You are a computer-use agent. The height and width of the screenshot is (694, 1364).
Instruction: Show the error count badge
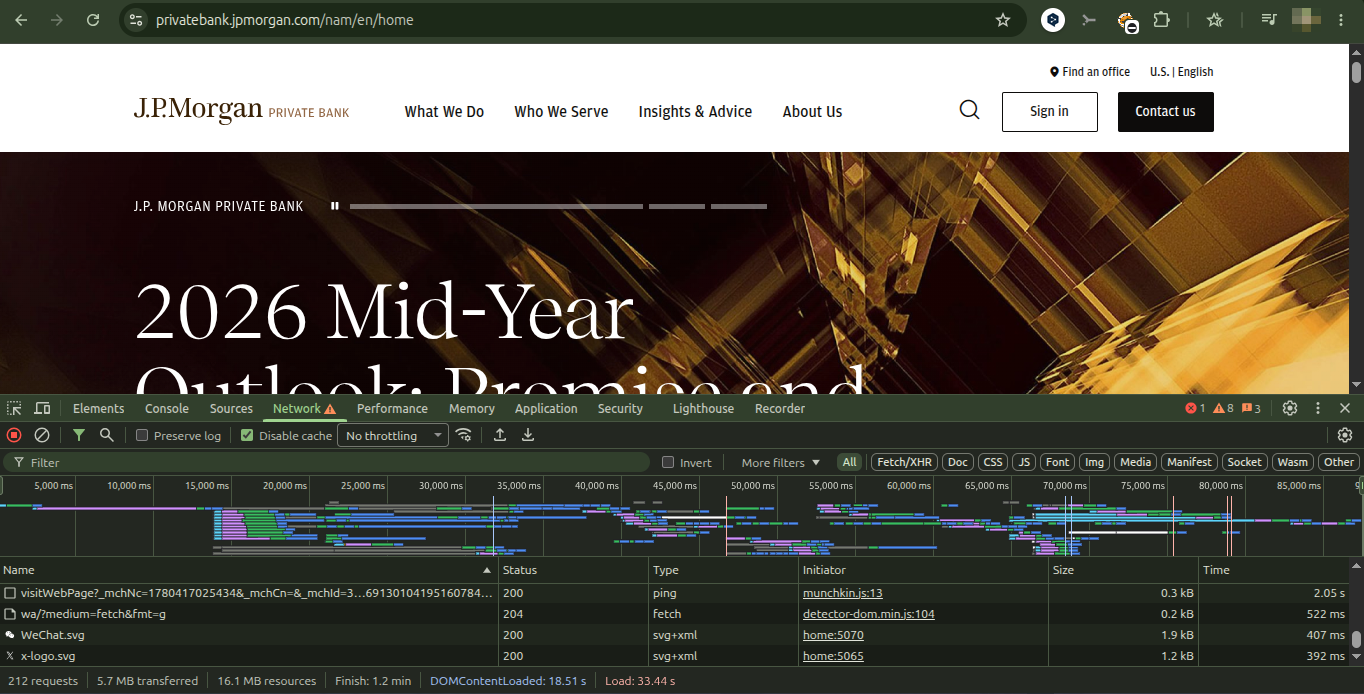tap(1195, 408)
